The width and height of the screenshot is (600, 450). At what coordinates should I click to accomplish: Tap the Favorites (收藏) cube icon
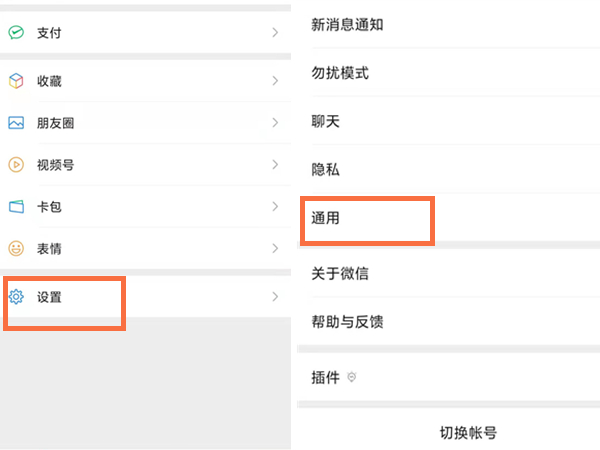point(16,81)
